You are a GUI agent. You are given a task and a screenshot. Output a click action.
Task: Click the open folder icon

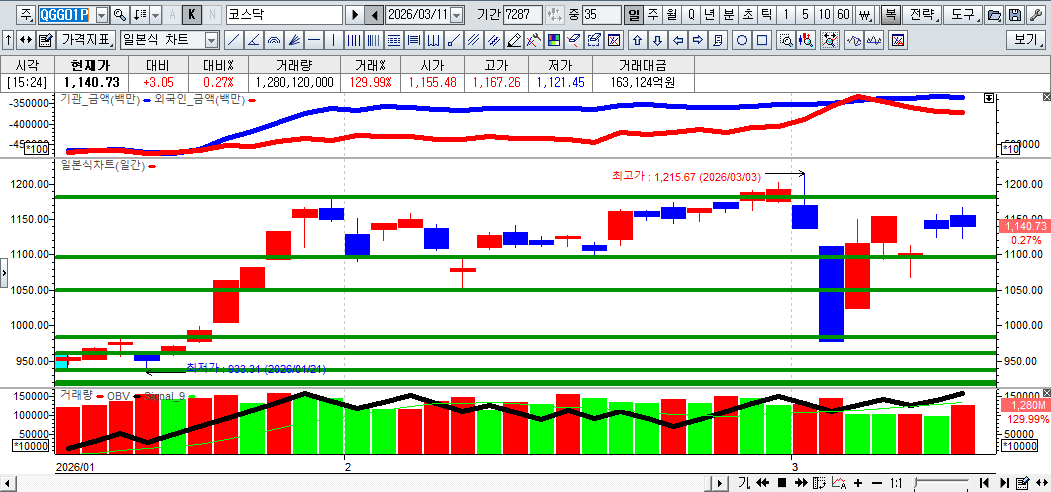[x=994, y=15]
